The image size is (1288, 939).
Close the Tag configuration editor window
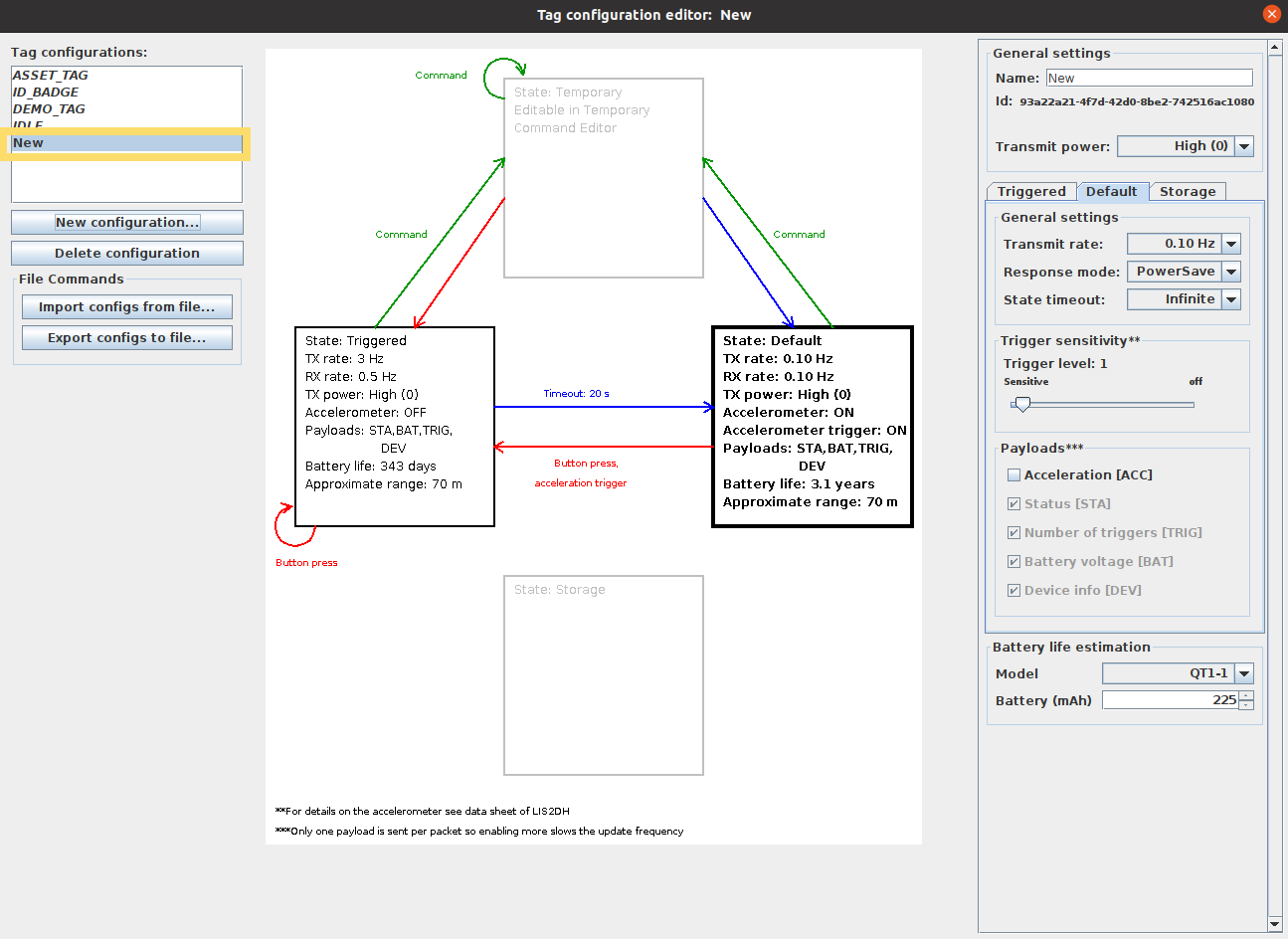(x=1271, y=14)
